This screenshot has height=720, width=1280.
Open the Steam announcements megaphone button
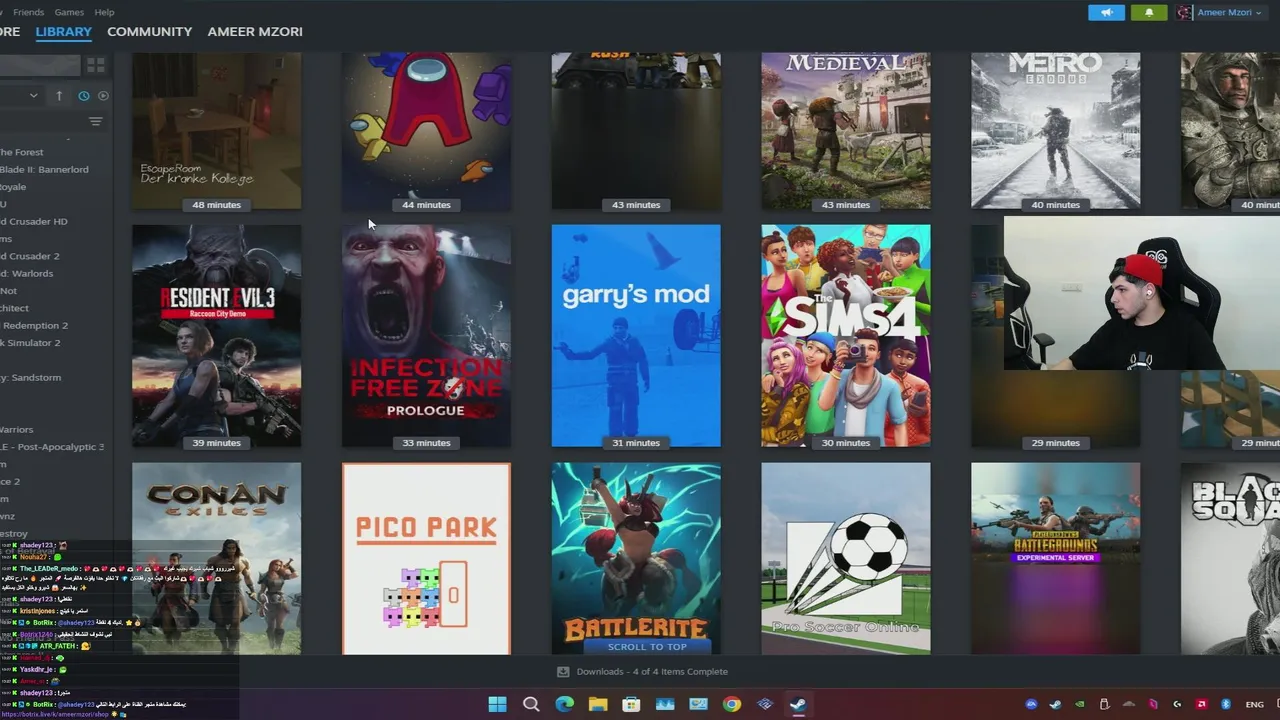[x=1107, y=12]
